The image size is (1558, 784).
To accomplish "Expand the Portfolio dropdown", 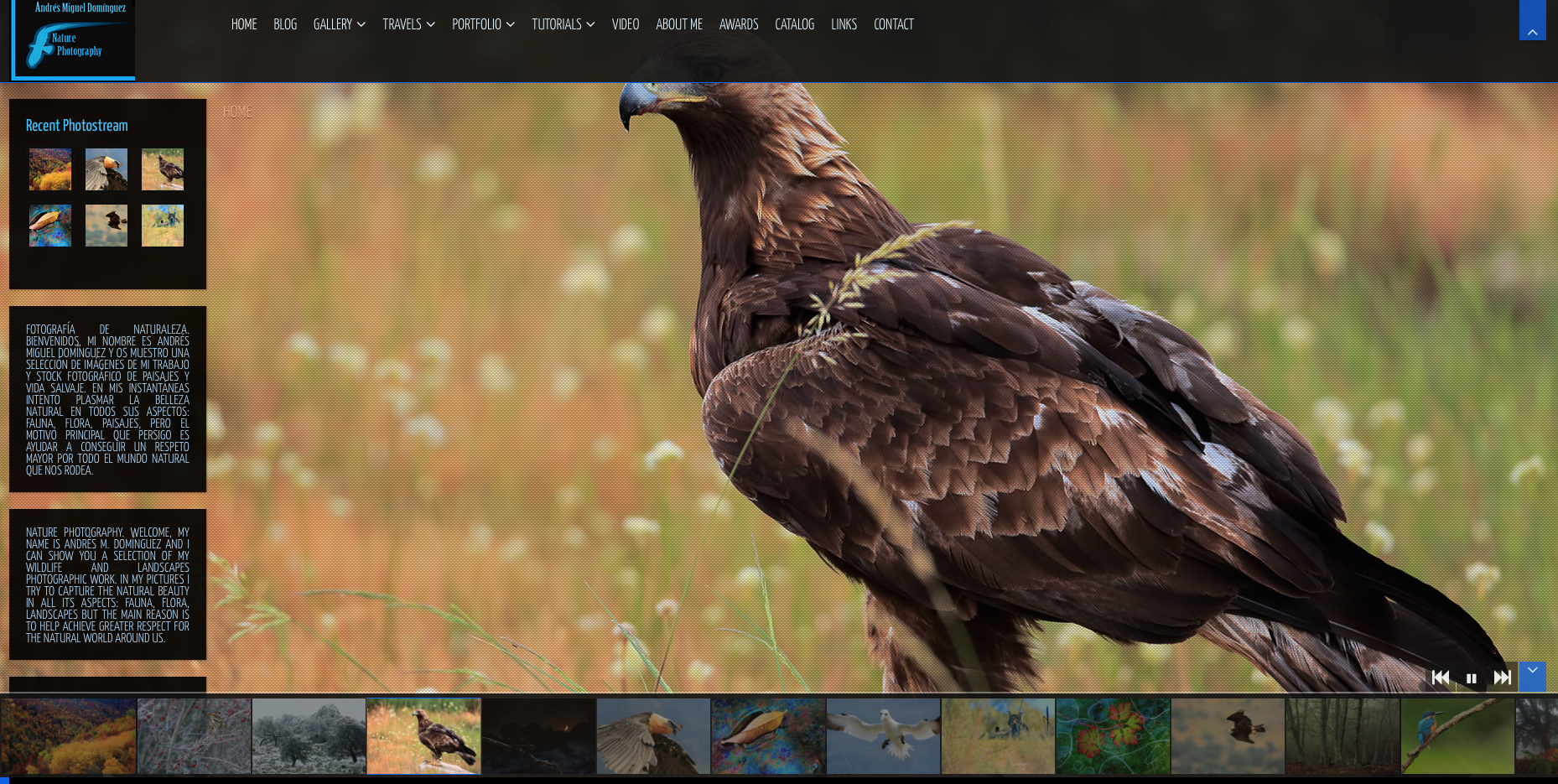I will (x=483, y=24).
